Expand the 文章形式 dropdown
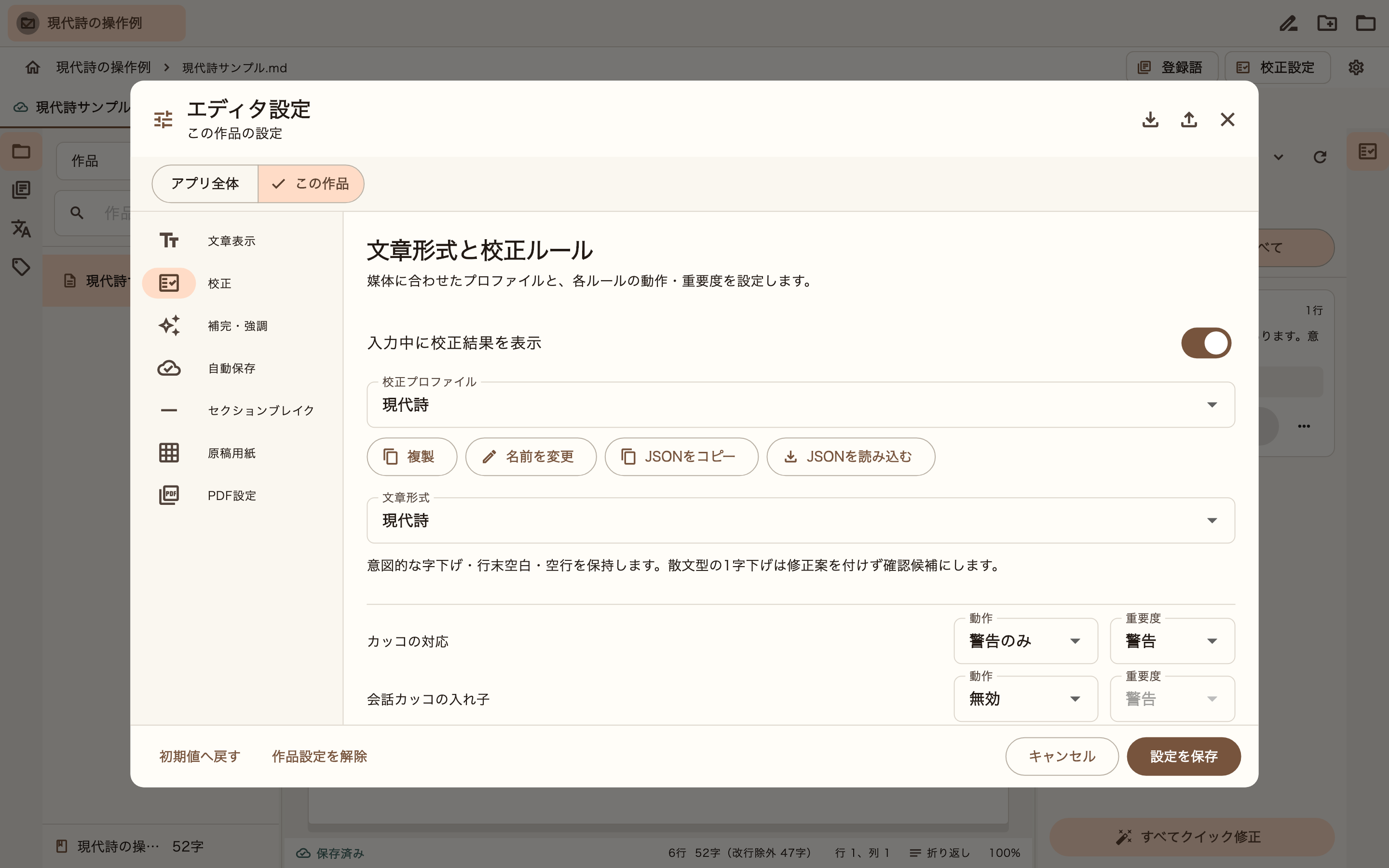The width and height of the screenshot is (1389, 868). coord(801,520)
